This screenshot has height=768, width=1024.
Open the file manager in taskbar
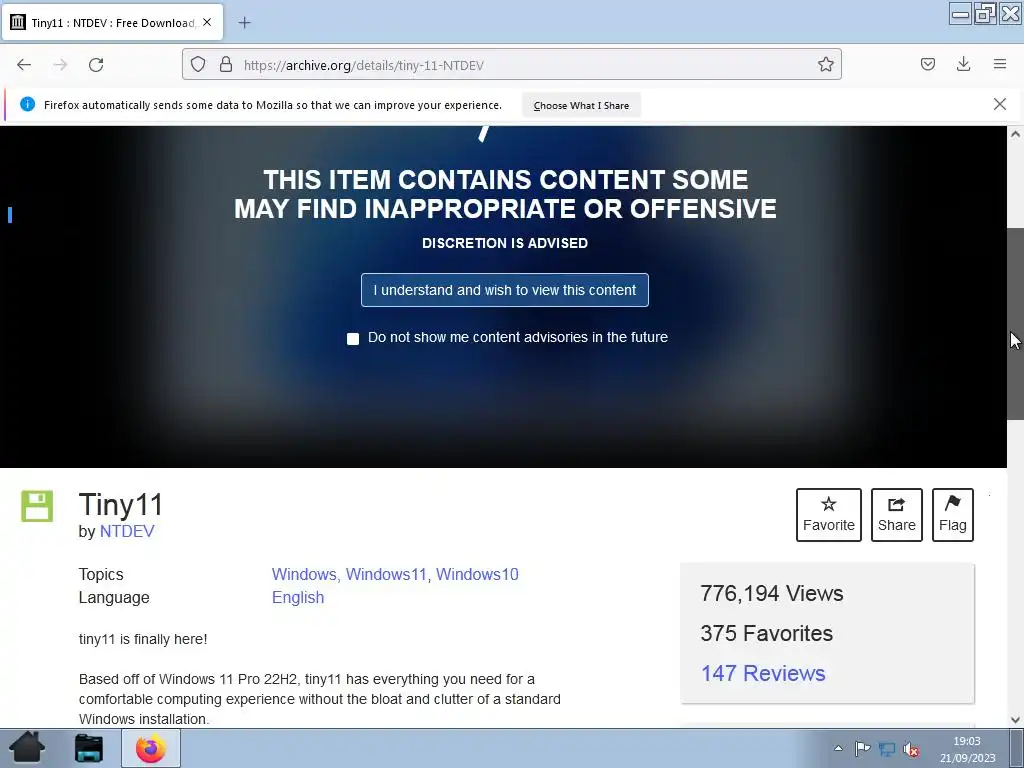click(88, 748)
